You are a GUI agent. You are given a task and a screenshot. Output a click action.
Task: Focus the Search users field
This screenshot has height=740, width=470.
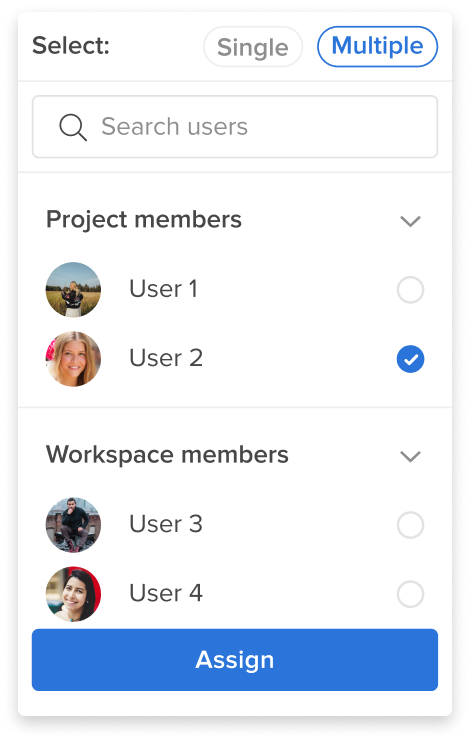[235, 126]
